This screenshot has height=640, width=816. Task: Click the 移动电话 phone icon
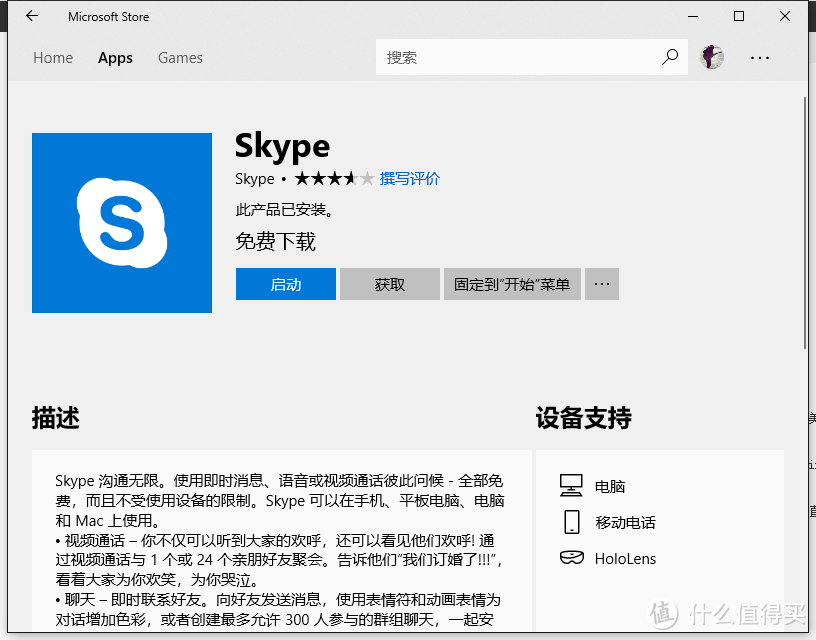click(571, 522)
